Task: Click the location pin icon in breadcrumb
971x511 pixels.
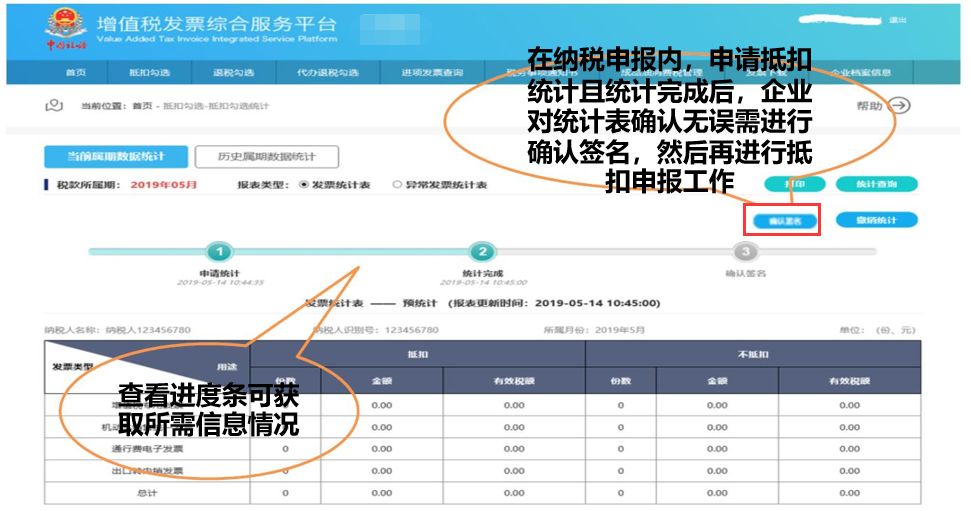Action: pyautogui.click(x=55, y=105)
